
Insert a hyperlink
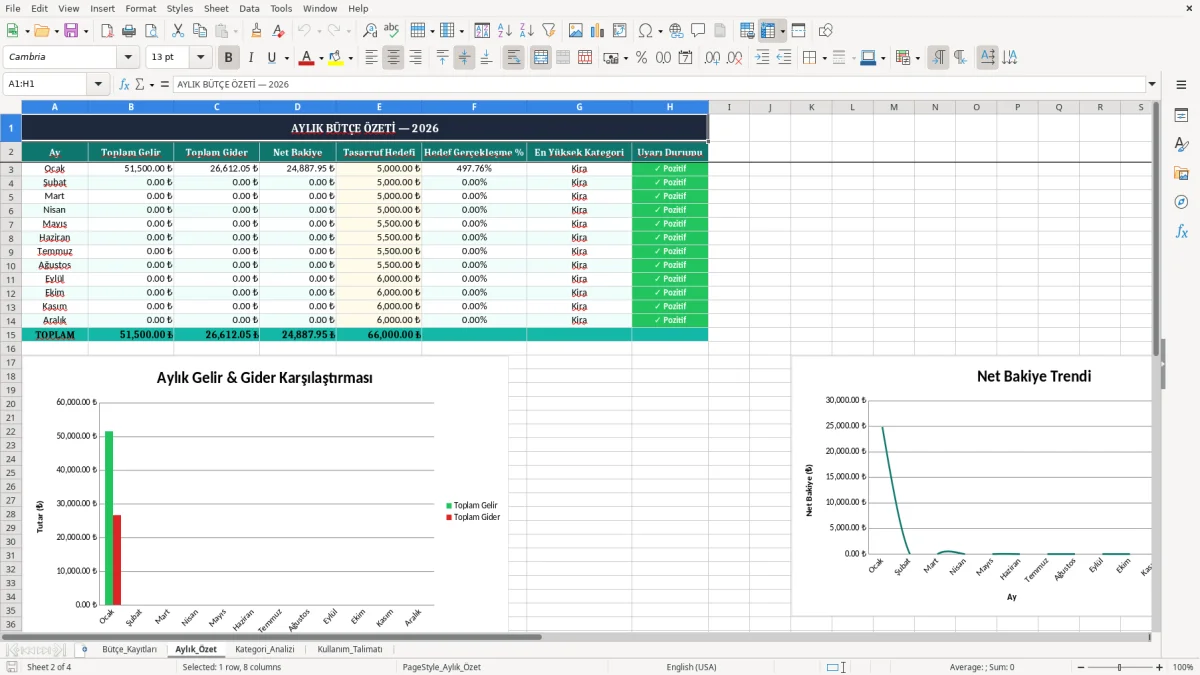[x=677, y=31]
